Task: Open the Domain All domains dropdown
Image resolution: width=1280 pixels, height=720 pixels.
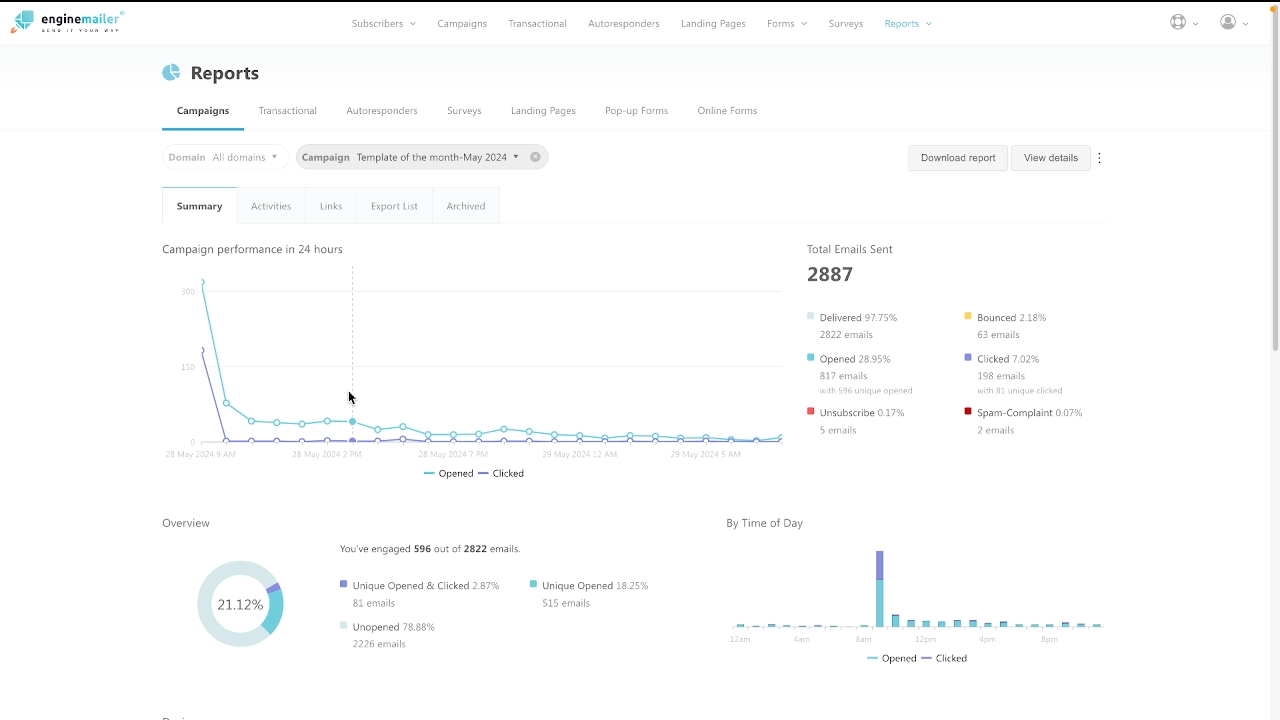Action: coord(224,157)
